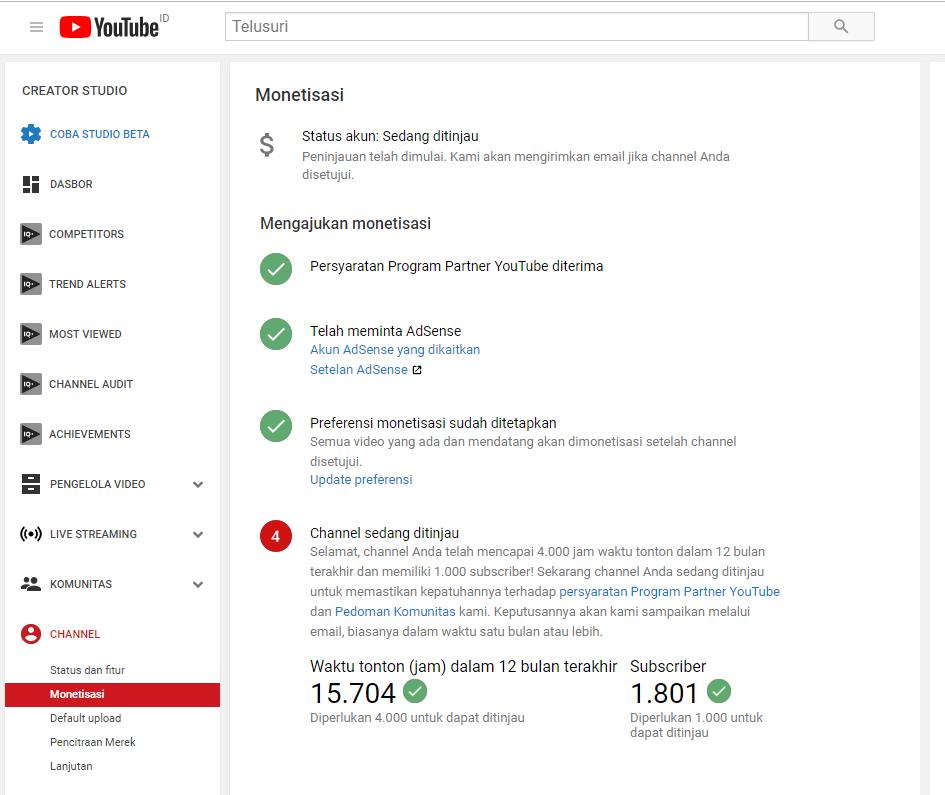Open Setelan AdSense link
945x795 pixels.
(x=359, y=369)
